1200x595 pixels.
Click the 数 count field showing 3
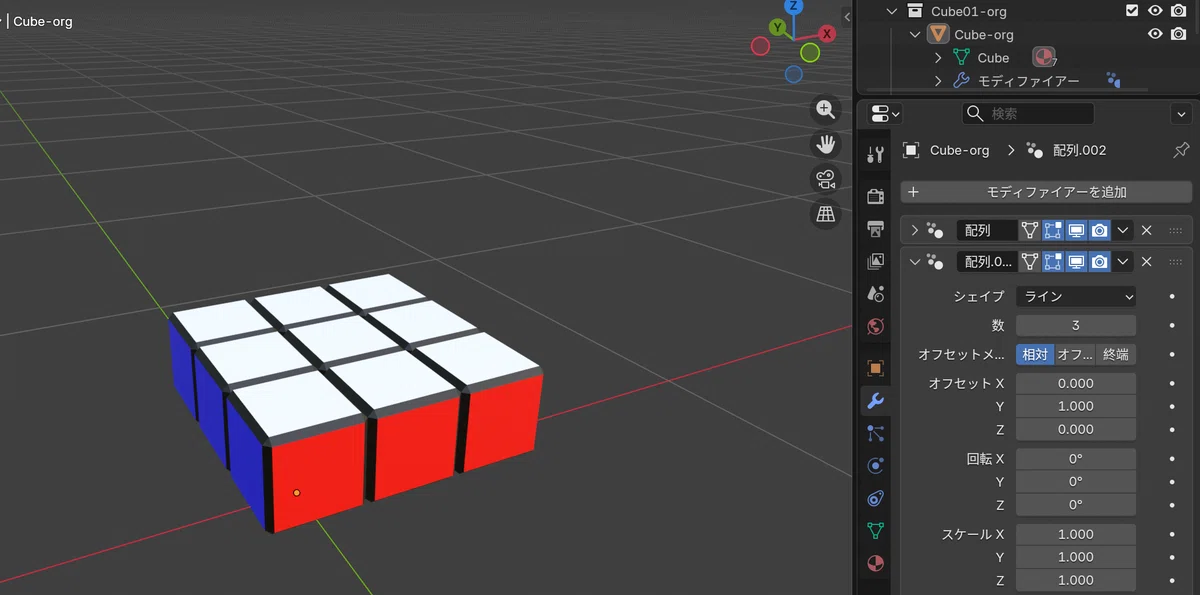click(1076, 325)
